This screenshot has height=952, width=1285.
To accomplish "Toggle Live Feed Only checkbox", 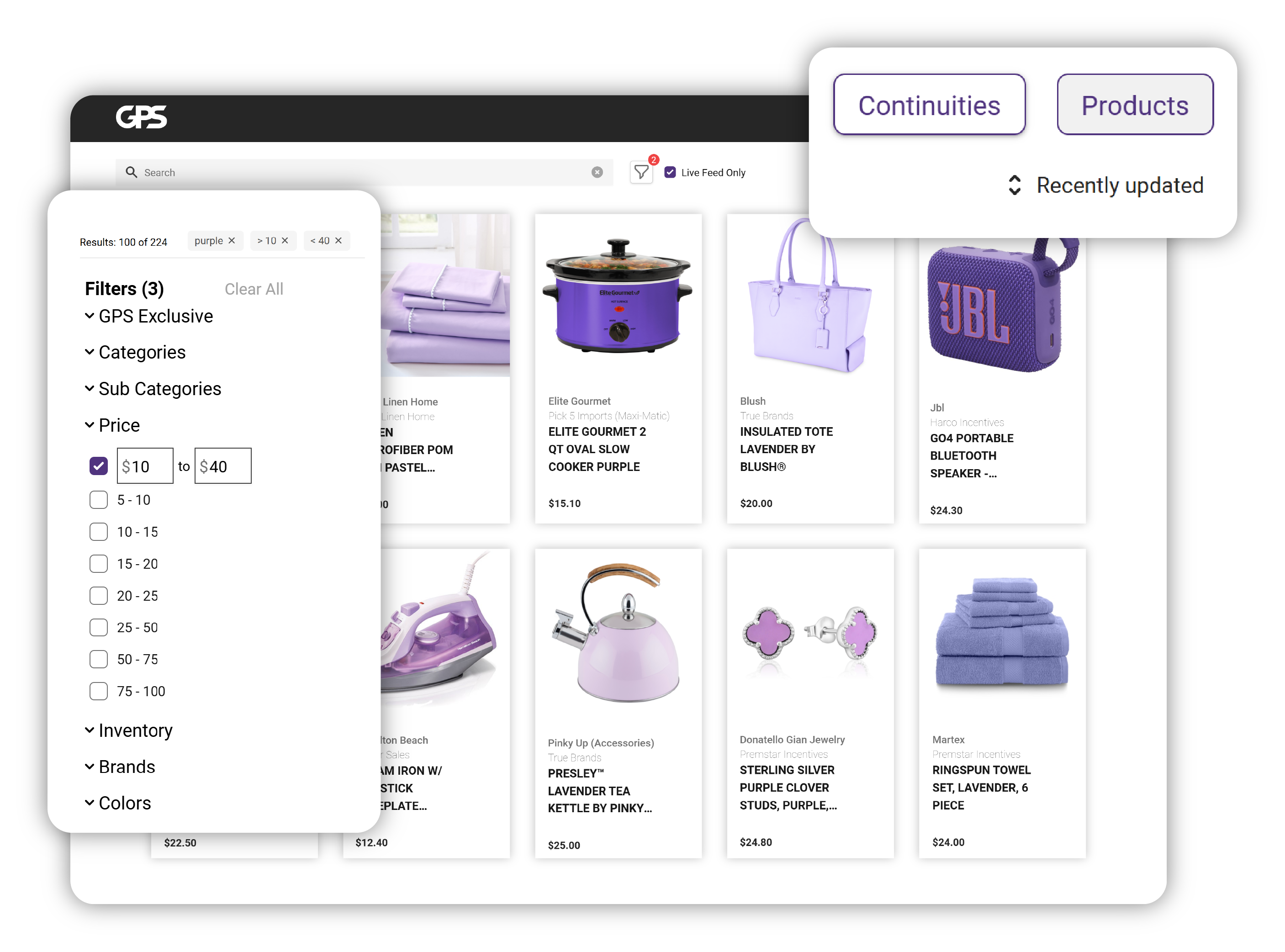I will (x=670, y=172).
